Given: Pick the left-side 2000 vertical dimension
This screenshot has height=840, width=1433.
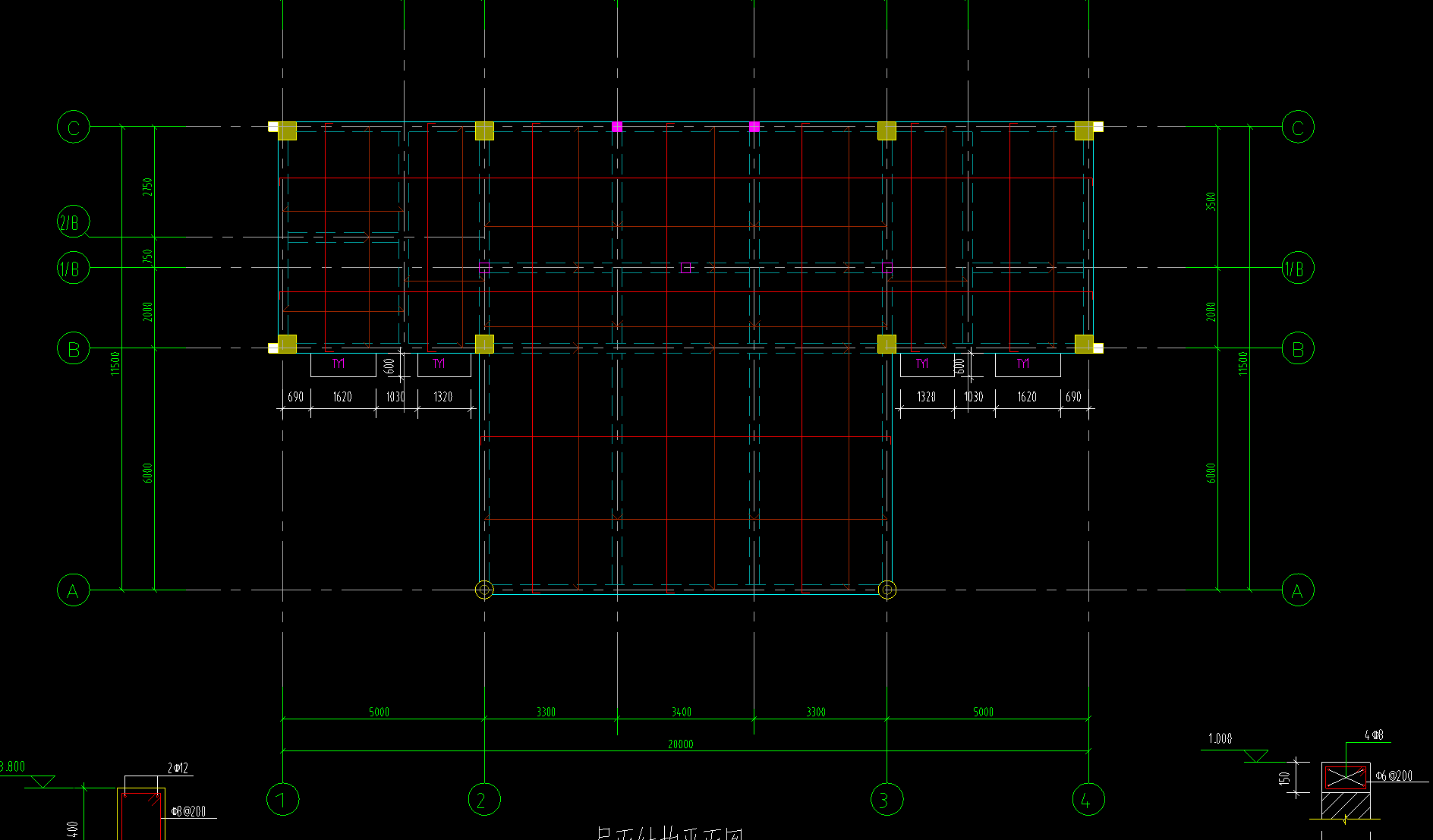Looking at the screenshot, I should click(x=147, y=312).
